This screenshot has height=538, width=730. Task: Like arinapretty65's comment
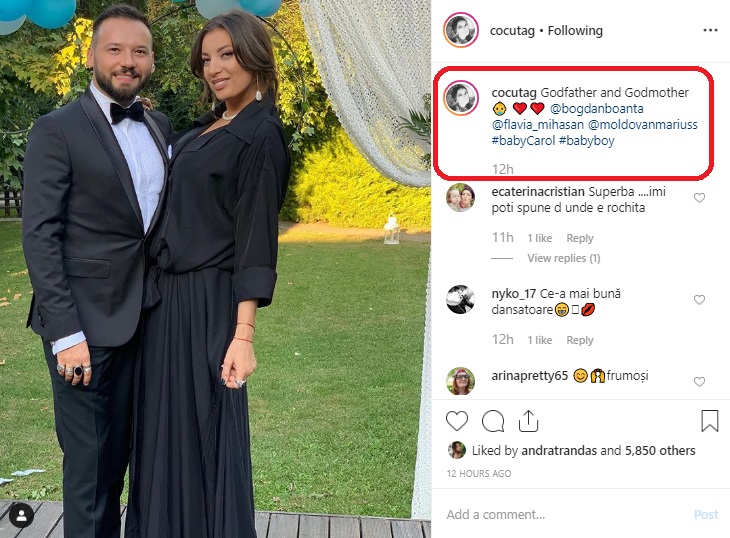[699, 382]
